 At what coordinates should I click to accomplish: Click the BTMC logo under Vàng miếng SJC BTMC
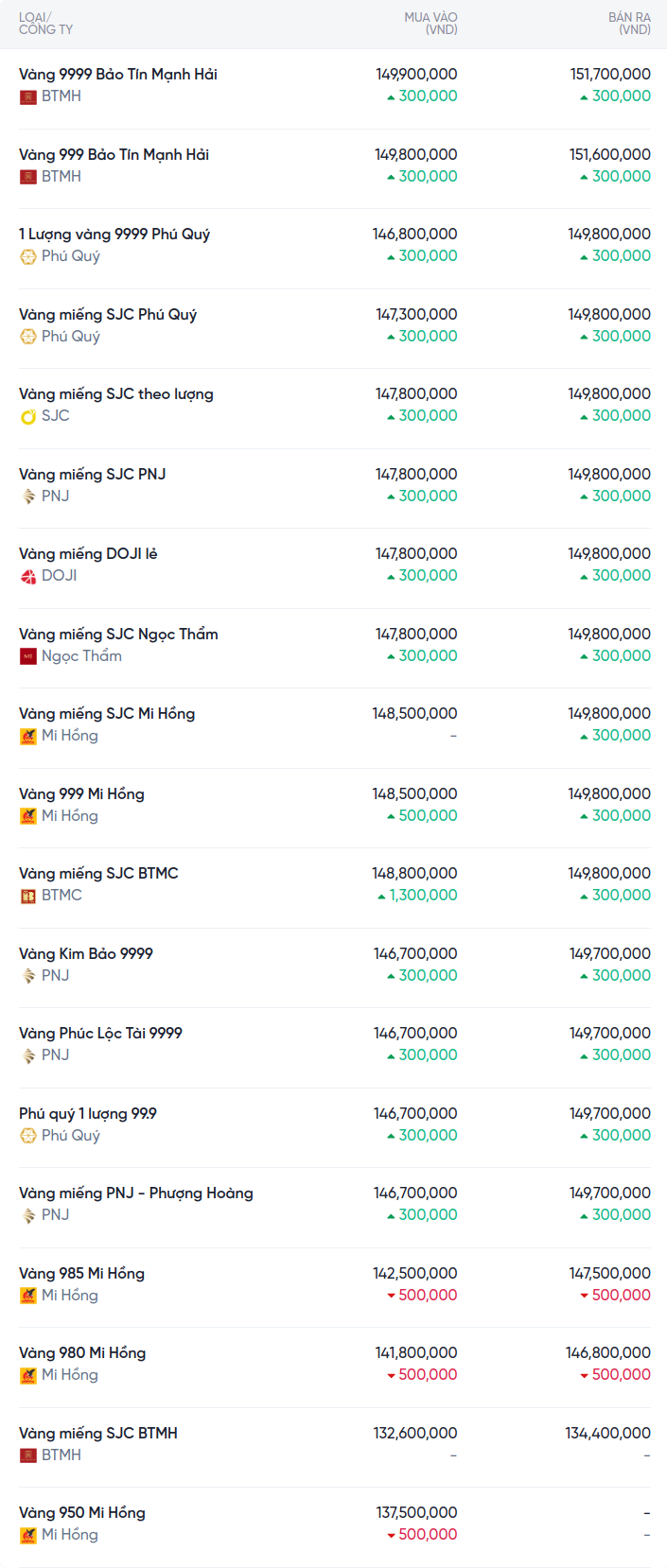pyautogui.click(x=28, y=896)
